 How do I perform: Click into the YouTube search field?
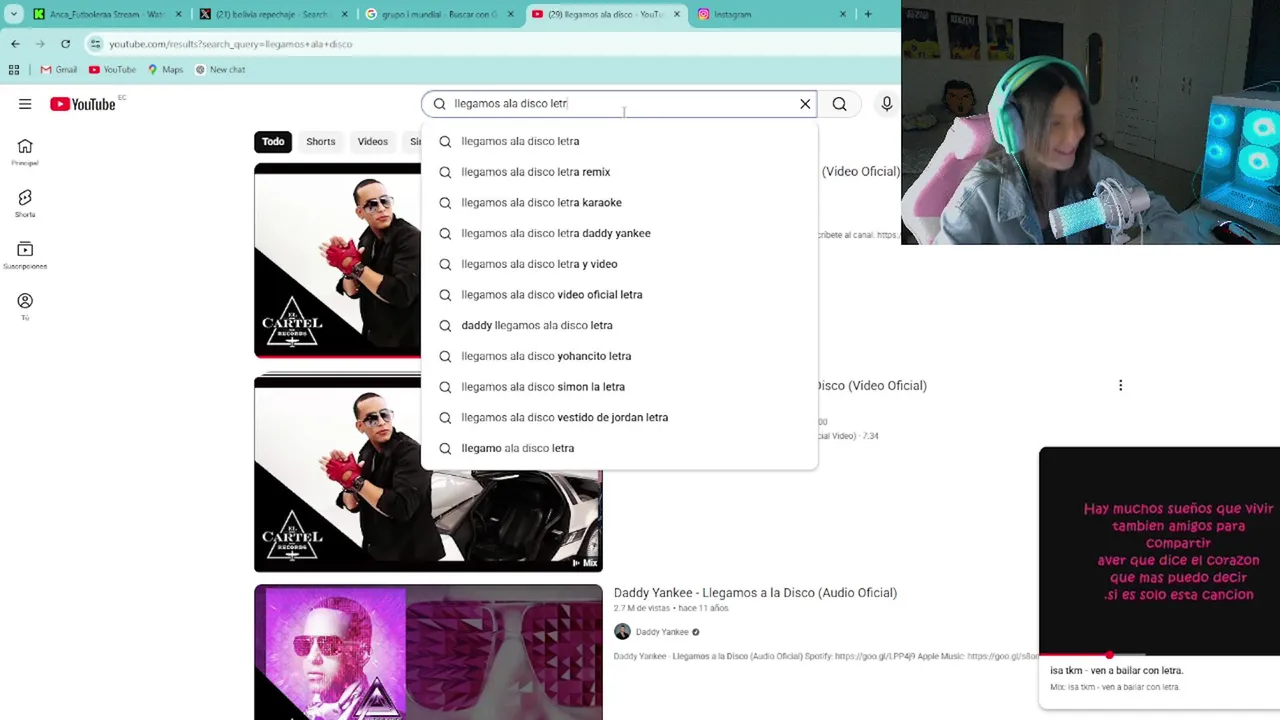point(620,104)
